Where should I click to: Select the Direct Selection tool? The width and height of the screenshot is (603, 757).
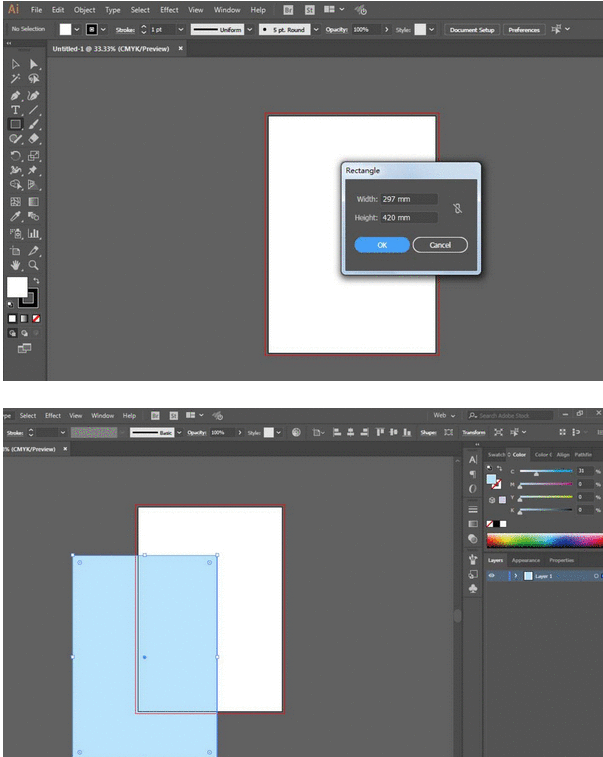pyautogui.click(x=33, y=64)
